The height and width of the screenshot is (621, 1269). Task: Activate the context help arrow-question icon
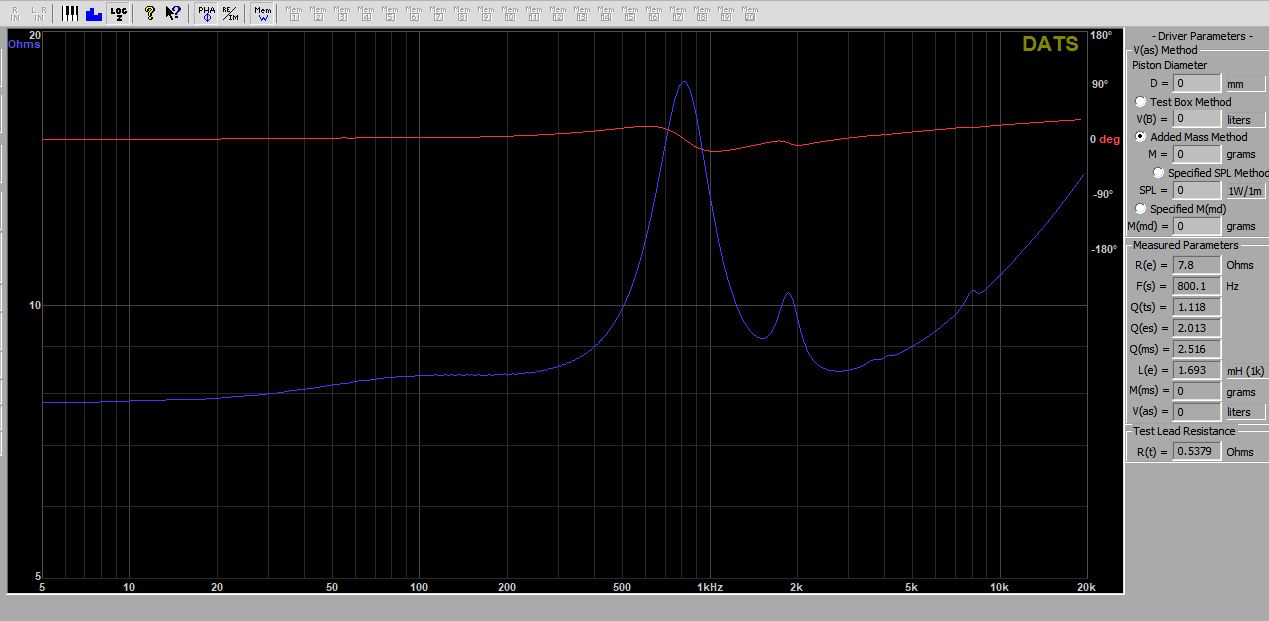[x=173, y=13]
